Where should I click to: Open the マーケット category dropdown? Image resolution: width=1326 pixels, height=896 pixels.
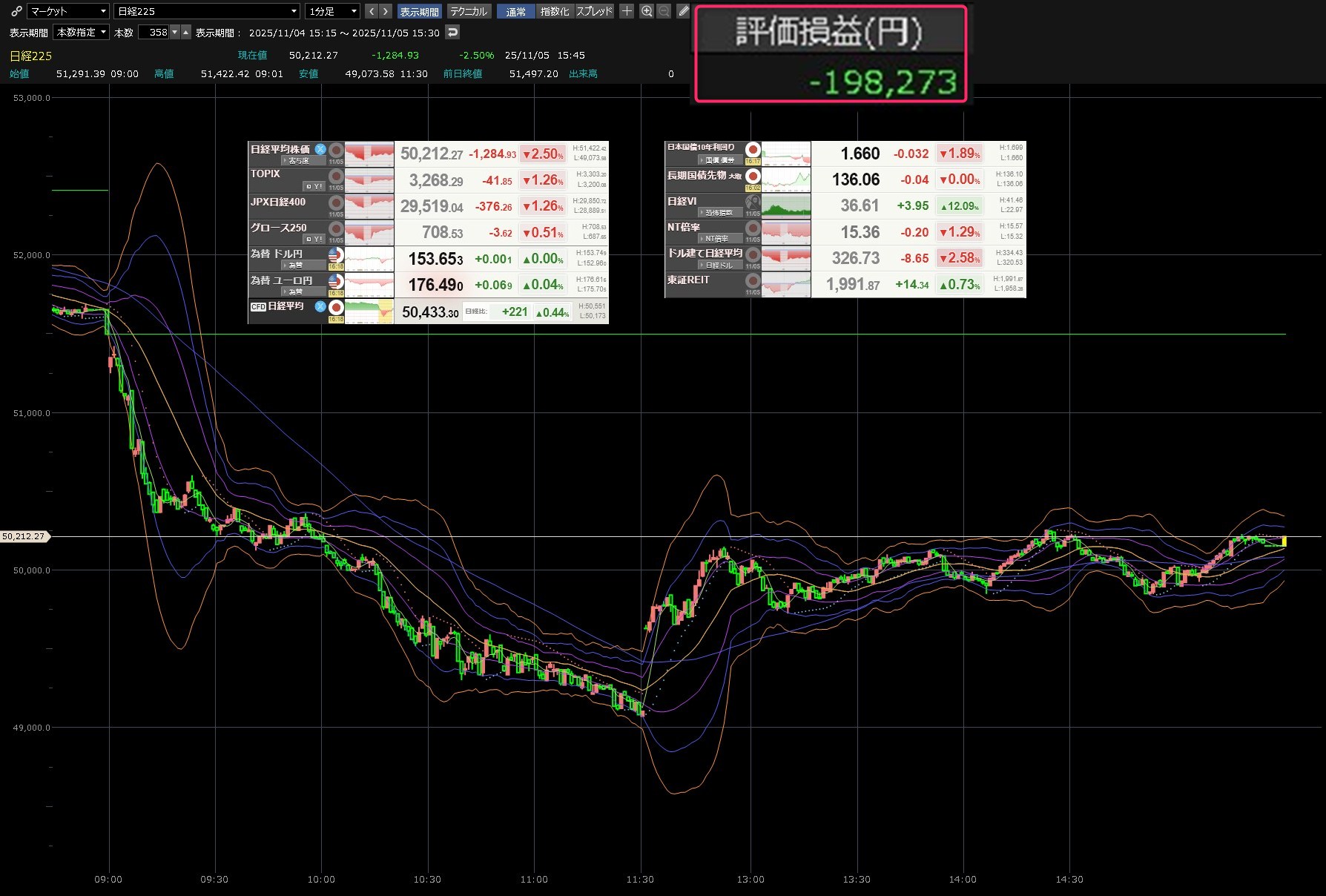(68, 11)
